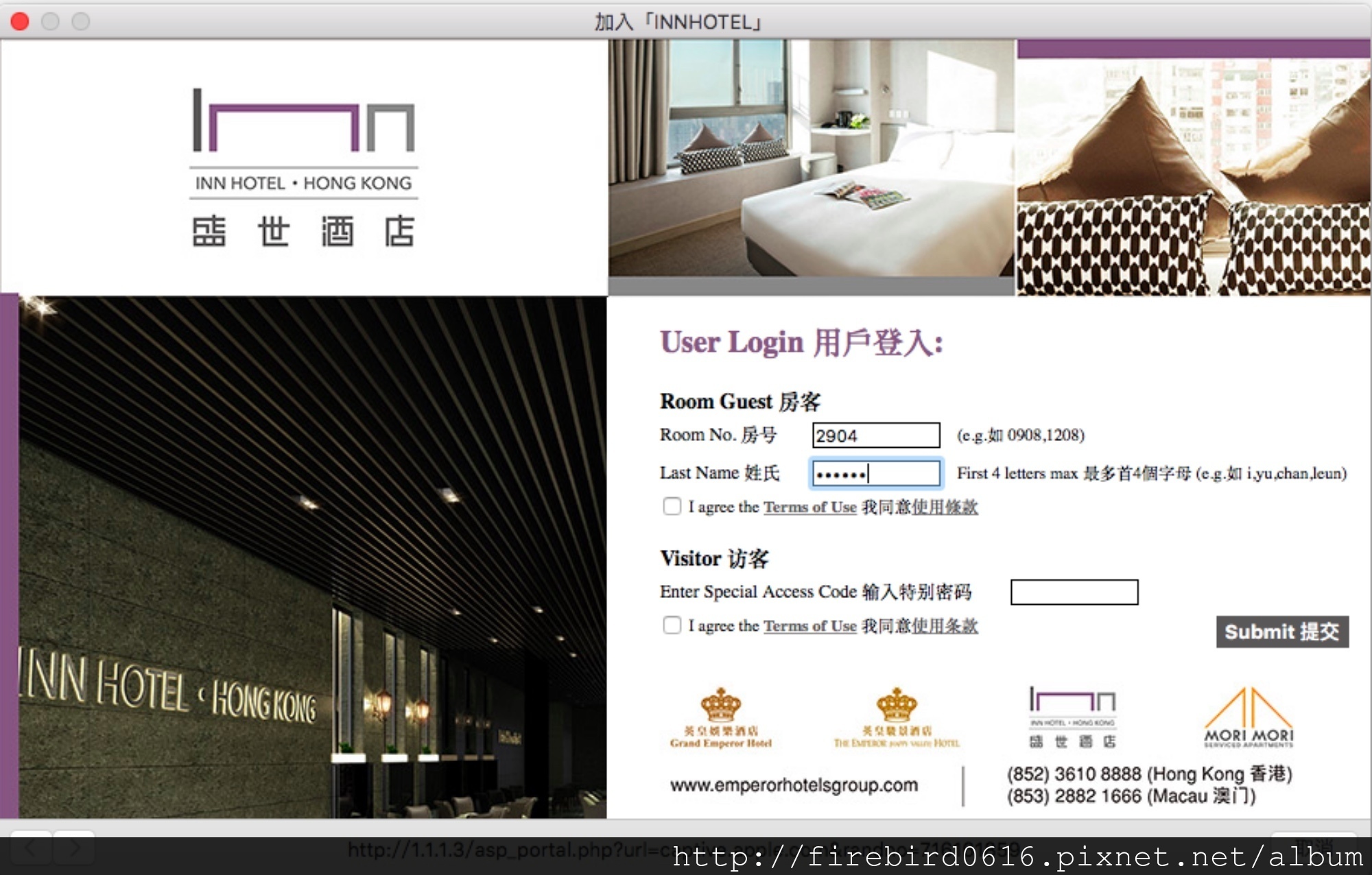Screen dimensions: 1372x875
Task: Click the Grand Emperor Hotel crown logo
Action: point(721,717)
